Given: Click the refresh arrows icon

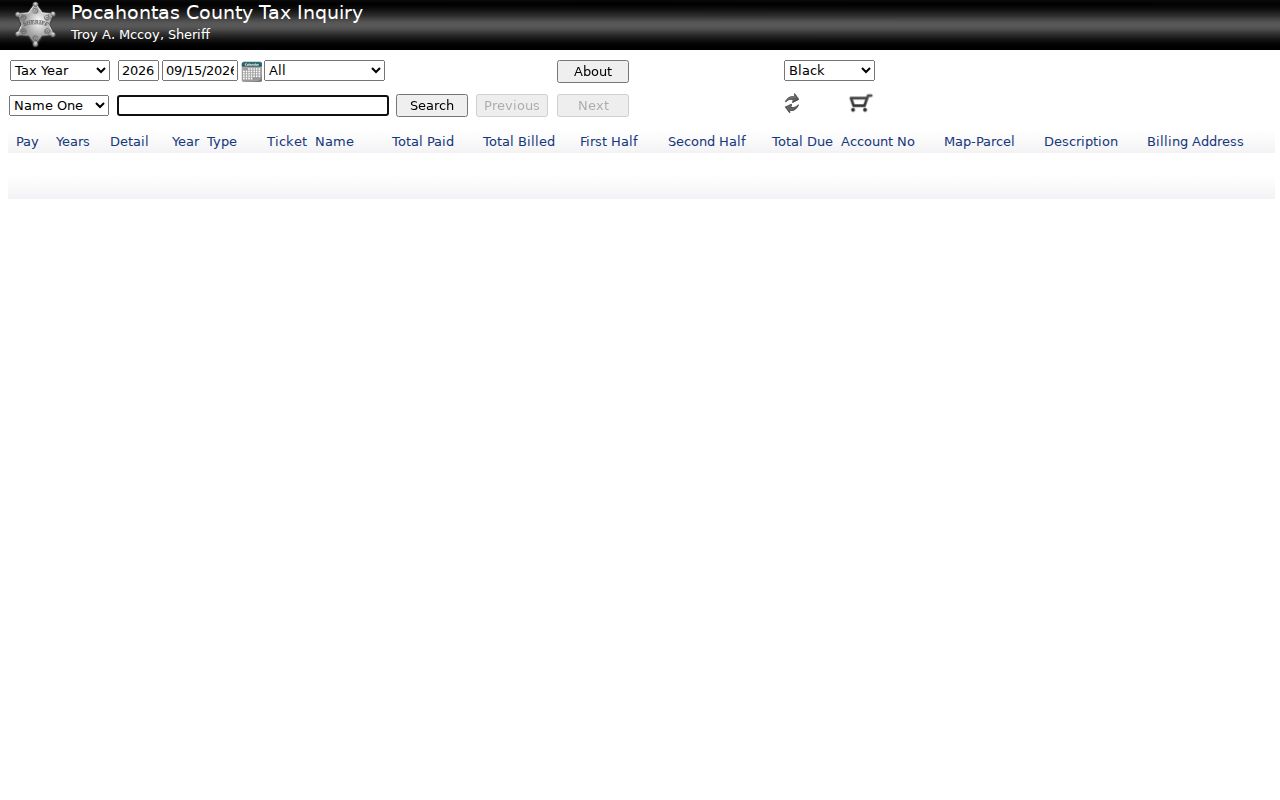Looking at the screenshot, I should [792, 103].
